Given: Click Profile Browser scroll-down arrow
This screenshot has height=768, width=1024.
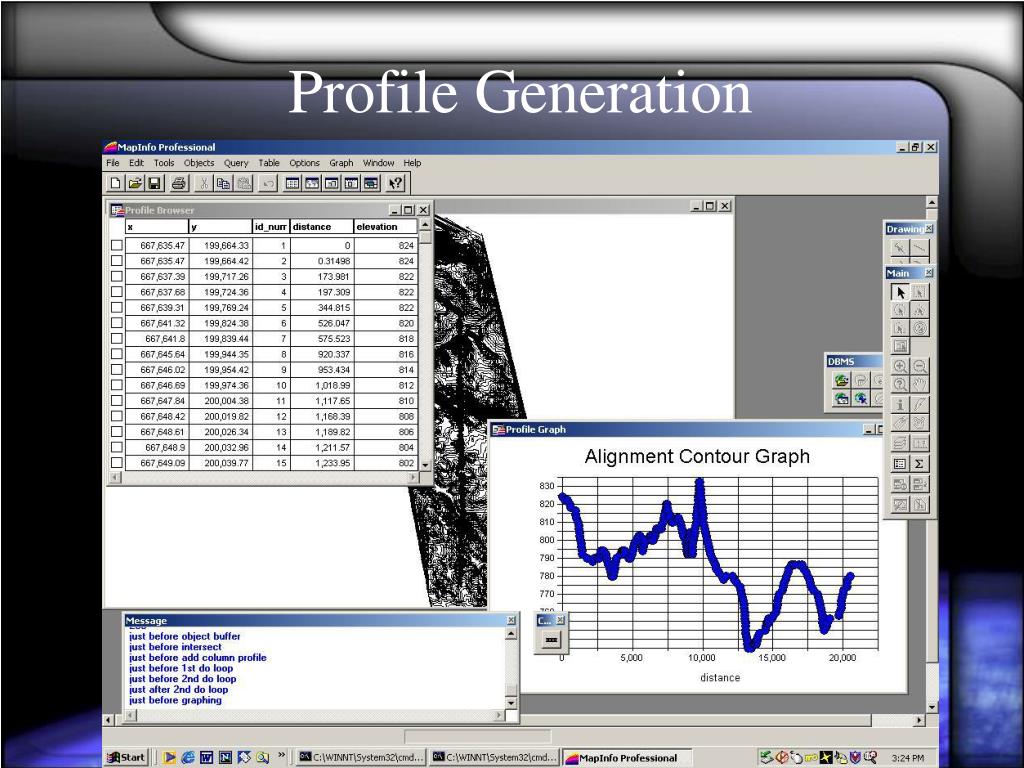Looking at the screenshot, I should 425,464.
